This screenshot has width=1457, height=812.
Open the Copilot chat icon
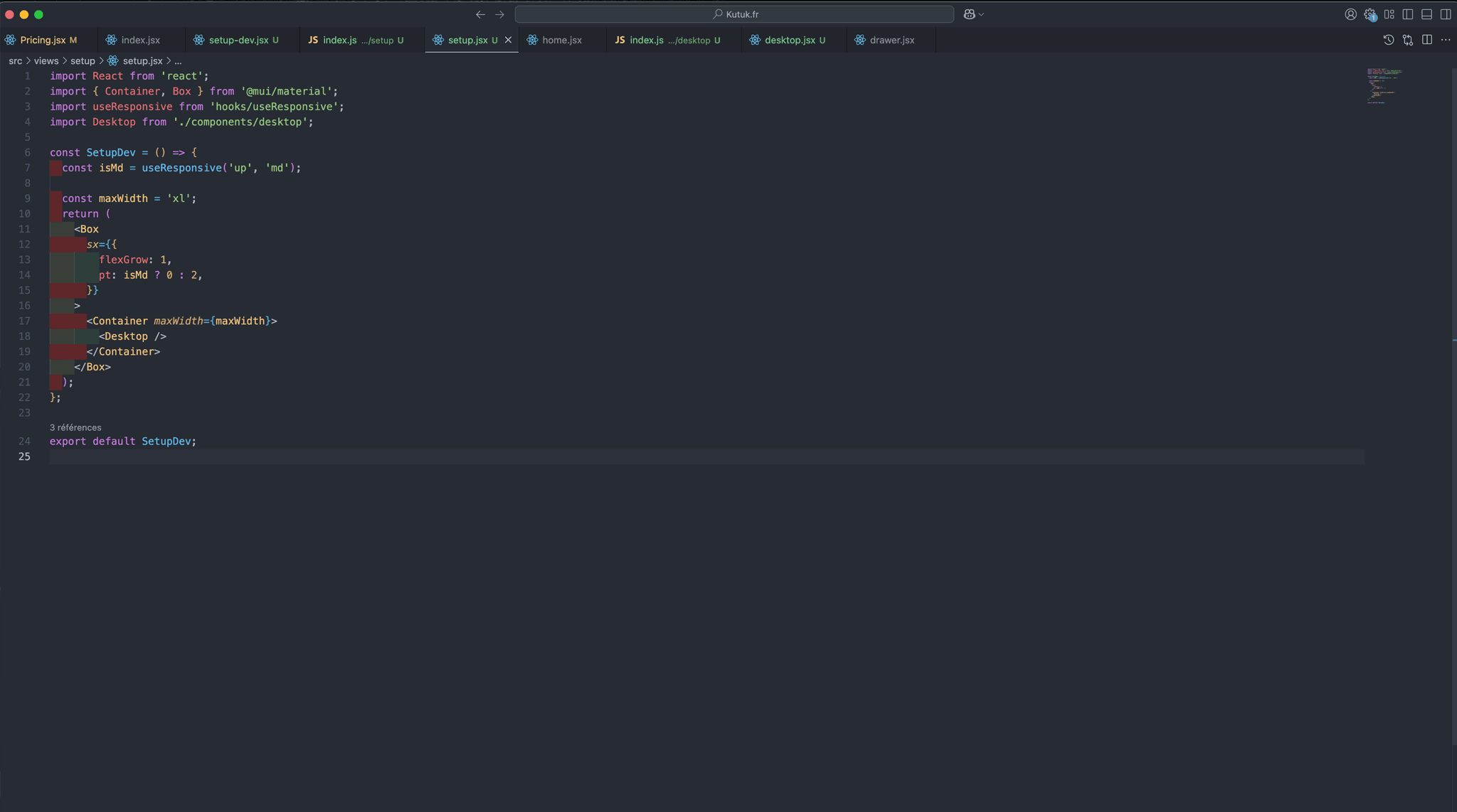tap(969, 14)
